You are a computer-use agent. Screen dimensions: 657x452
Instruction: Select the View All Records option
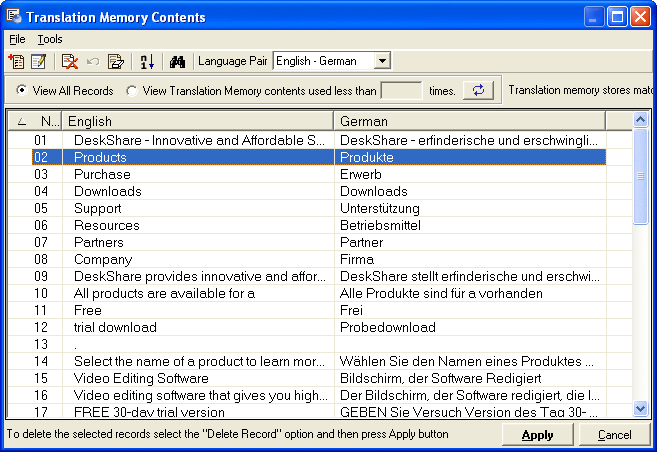pyautogui.click(x=65, y=90)
